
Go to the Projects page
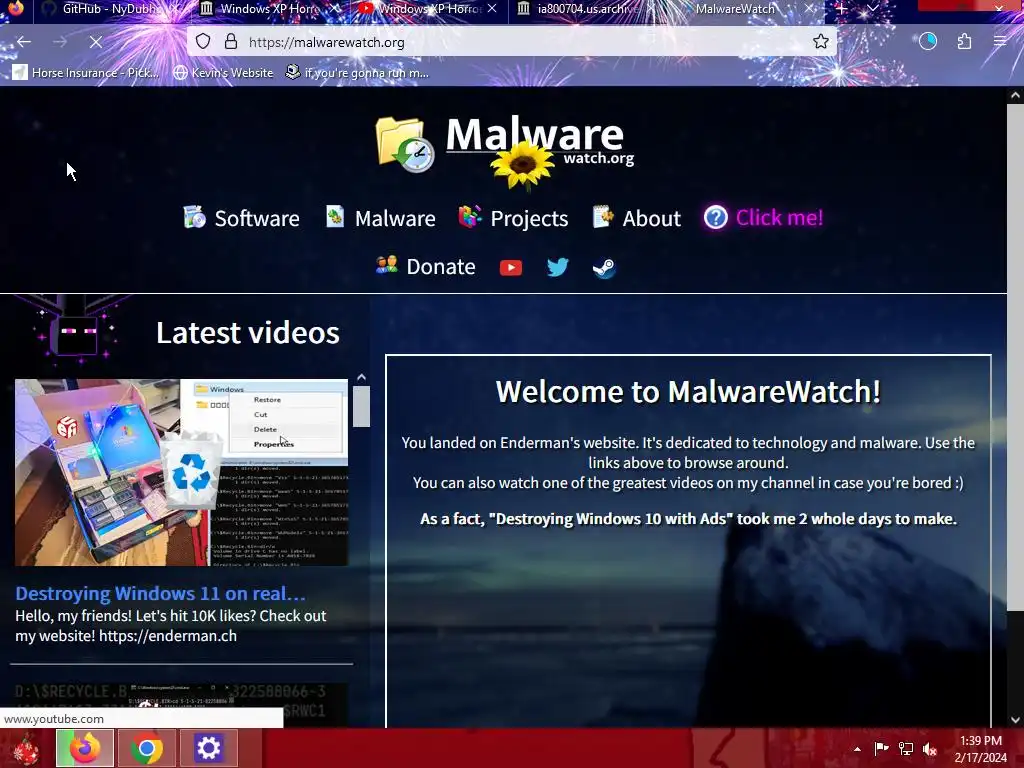pos(513,217)
